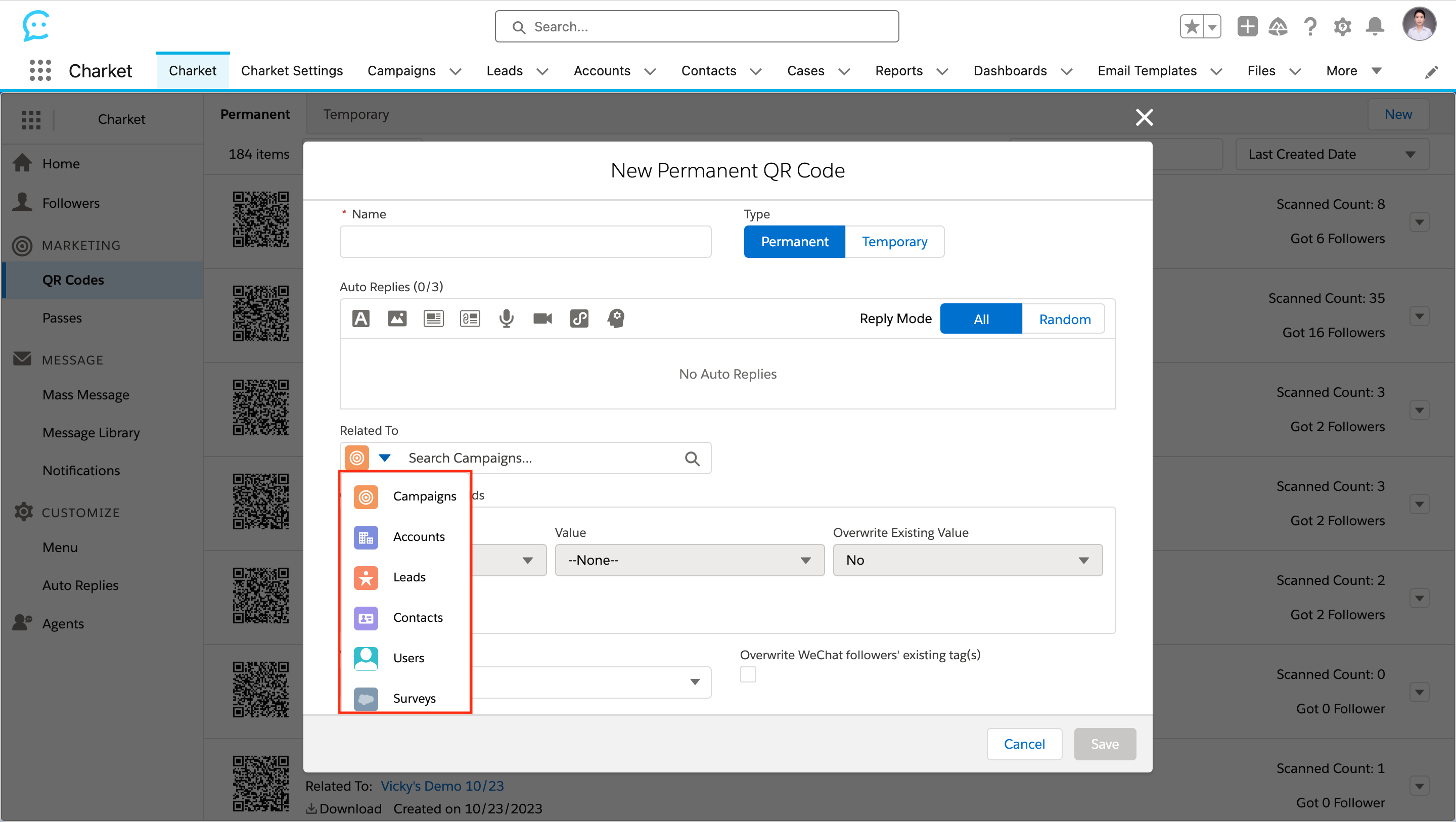Set Reply Mode to All

click(x=981, y=319)
